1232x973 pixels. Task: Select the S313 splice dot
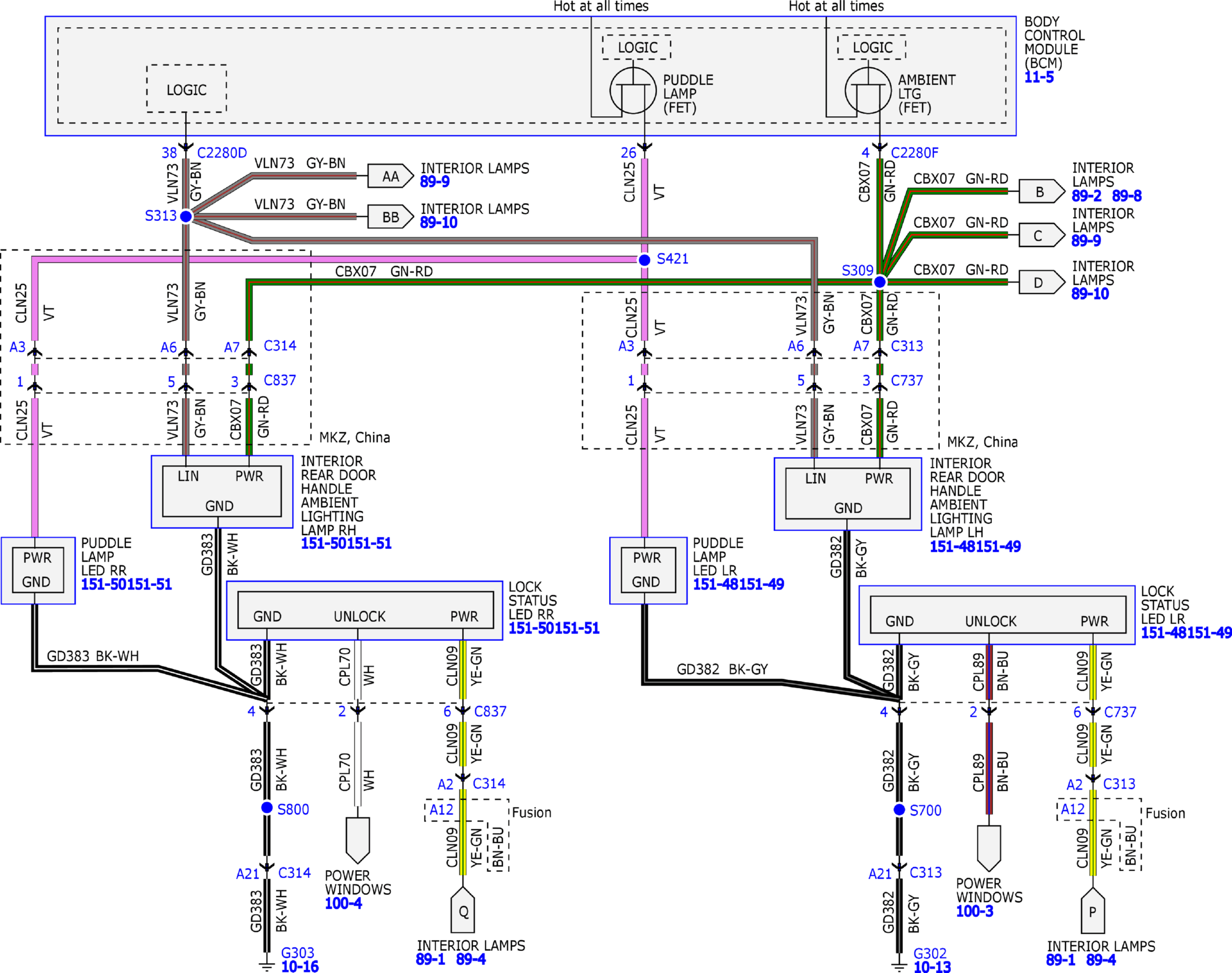186,216
